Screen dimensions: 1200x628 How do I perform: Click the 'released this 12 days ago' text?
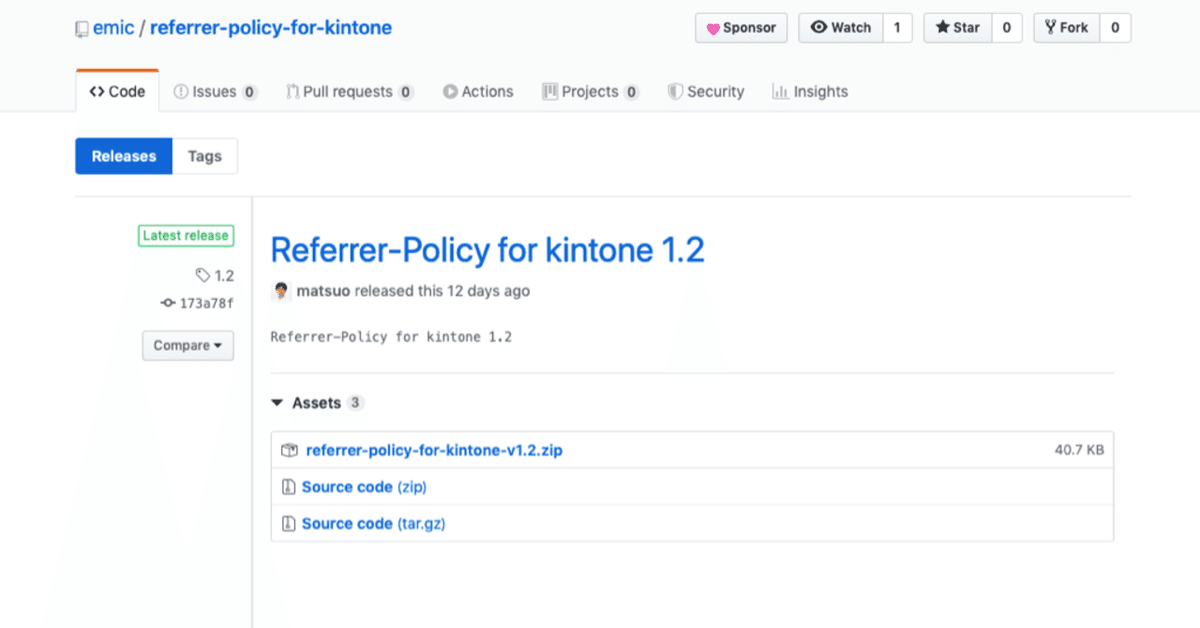(x=442, y=291)
